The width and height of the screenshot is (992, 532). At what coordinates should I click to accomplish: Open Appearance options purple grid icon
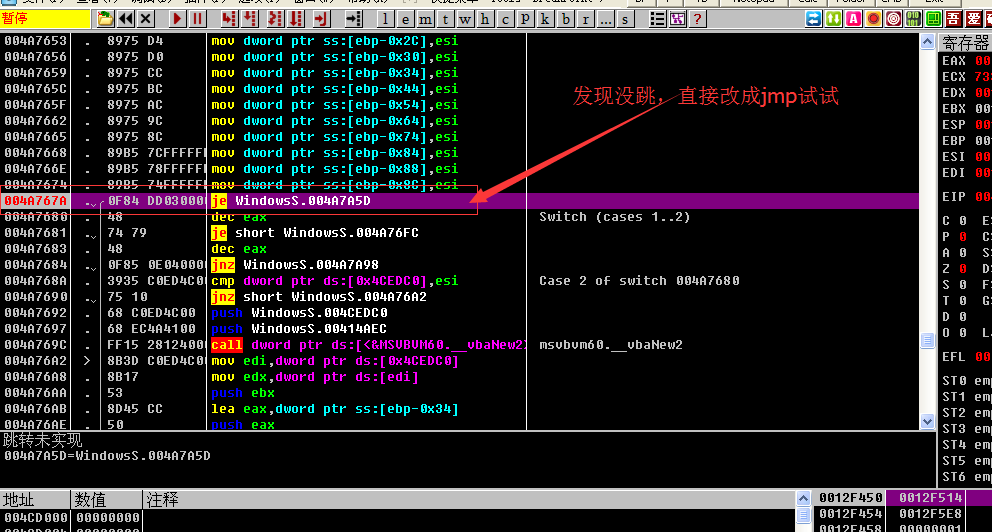(678, 19)
